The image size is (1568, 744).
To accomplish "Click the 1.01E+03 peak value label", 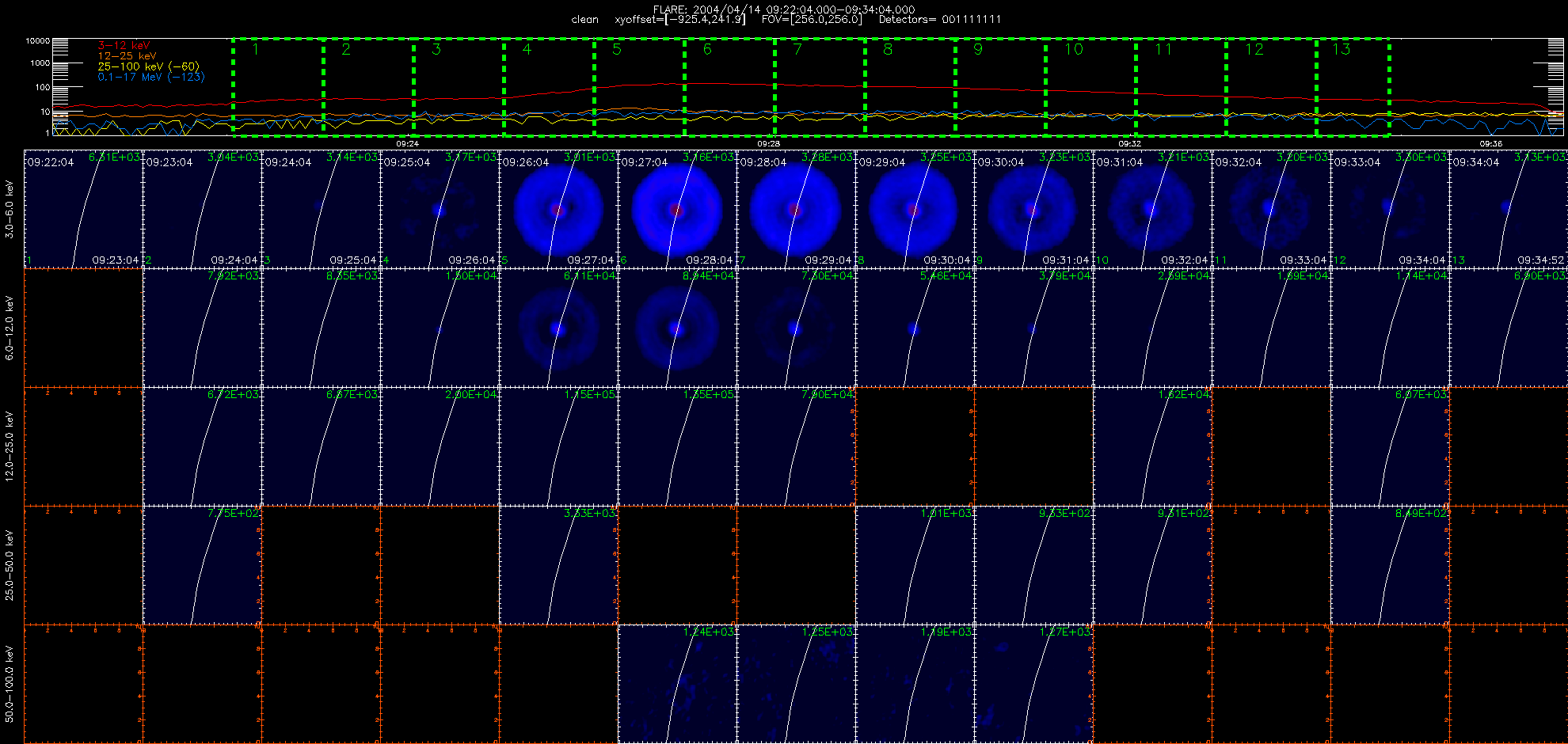I will 946,514.
